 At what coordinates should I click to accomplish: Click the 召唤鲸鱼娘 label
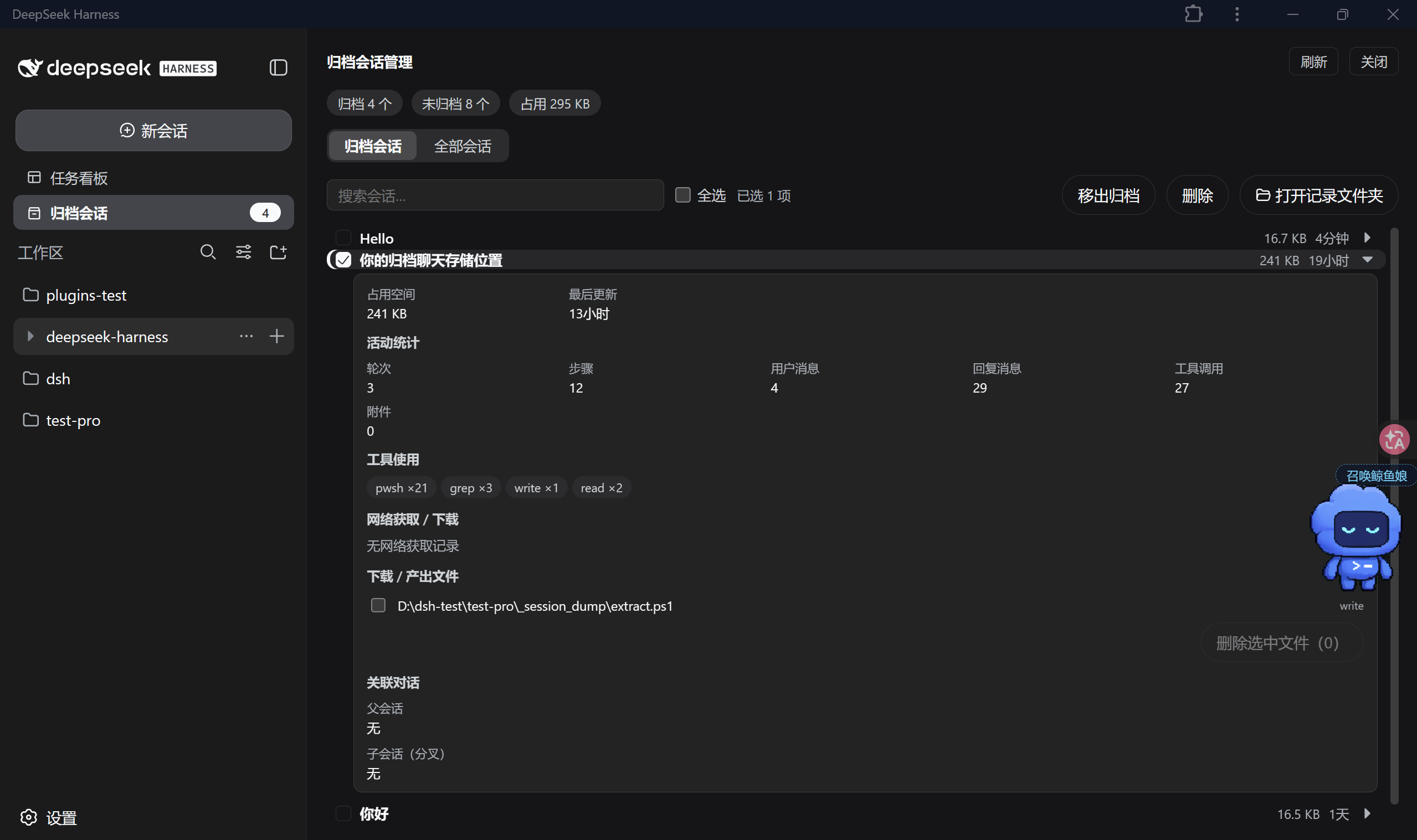point(1376,476)
